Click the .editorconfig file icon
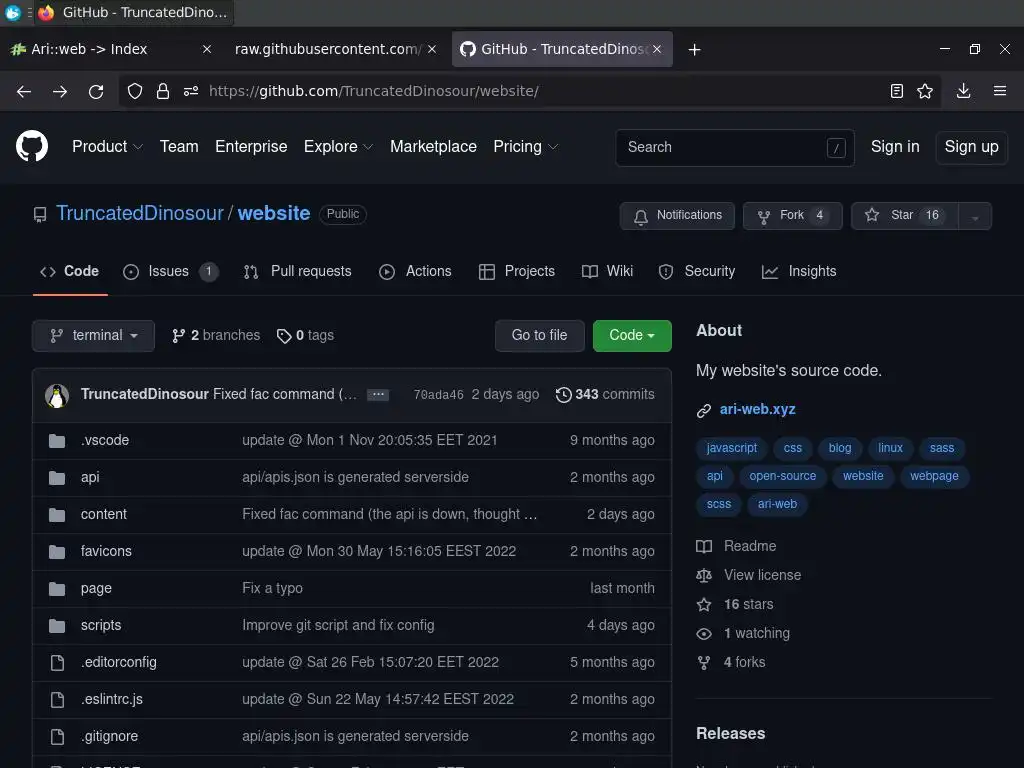 click(x=57, y=663)
